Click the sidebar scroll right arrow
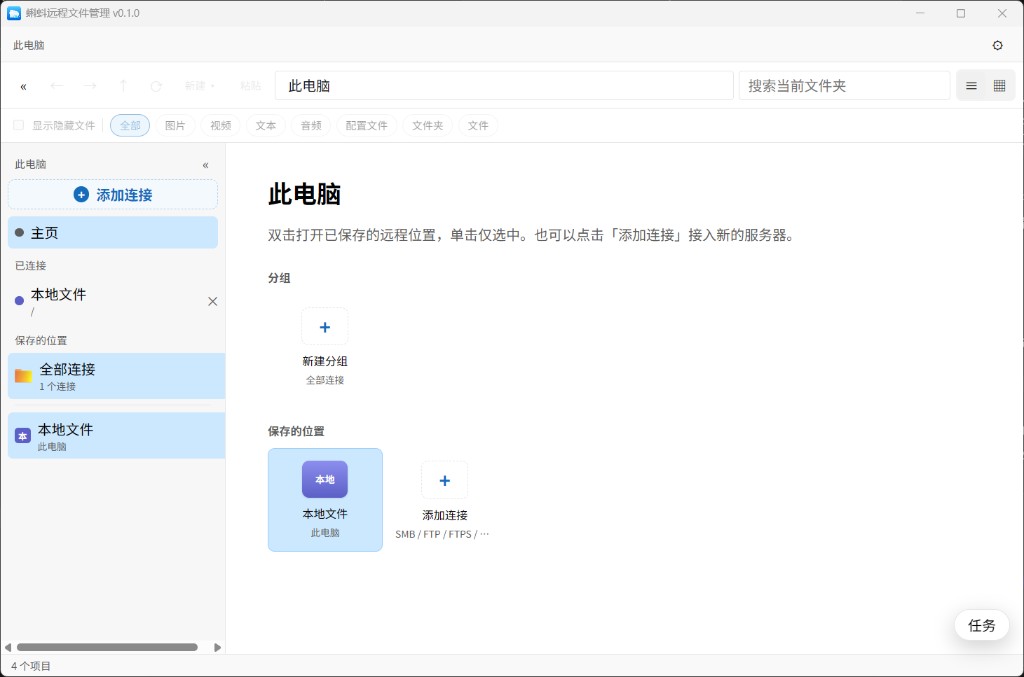1024x677 pixels. 217,648
